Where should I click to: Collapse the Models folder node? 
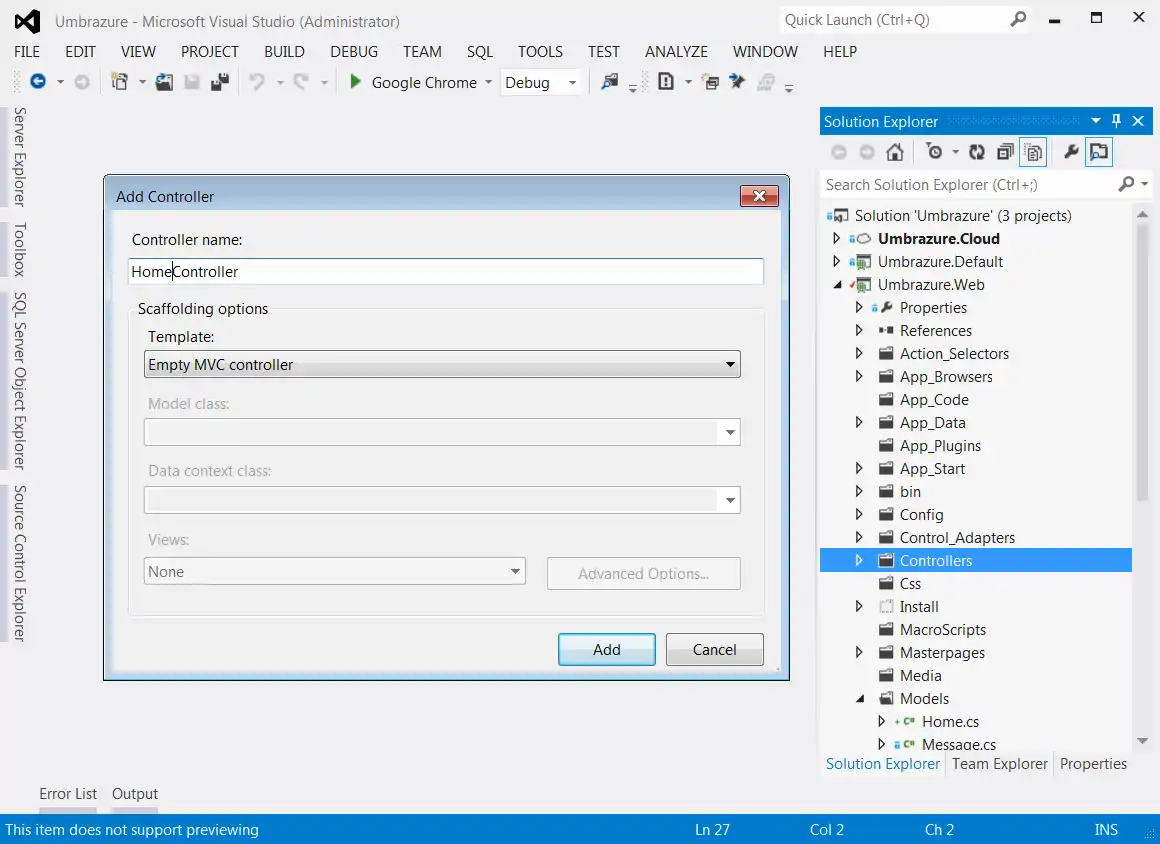[x=860, y=698]
